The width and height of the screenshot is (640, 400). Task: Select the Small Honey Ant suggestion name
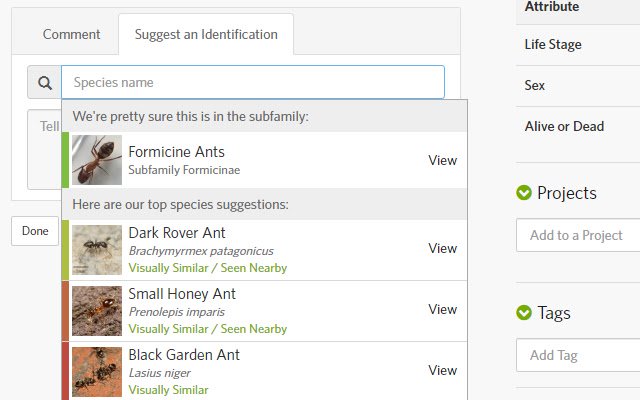click(x=182, y=294)
